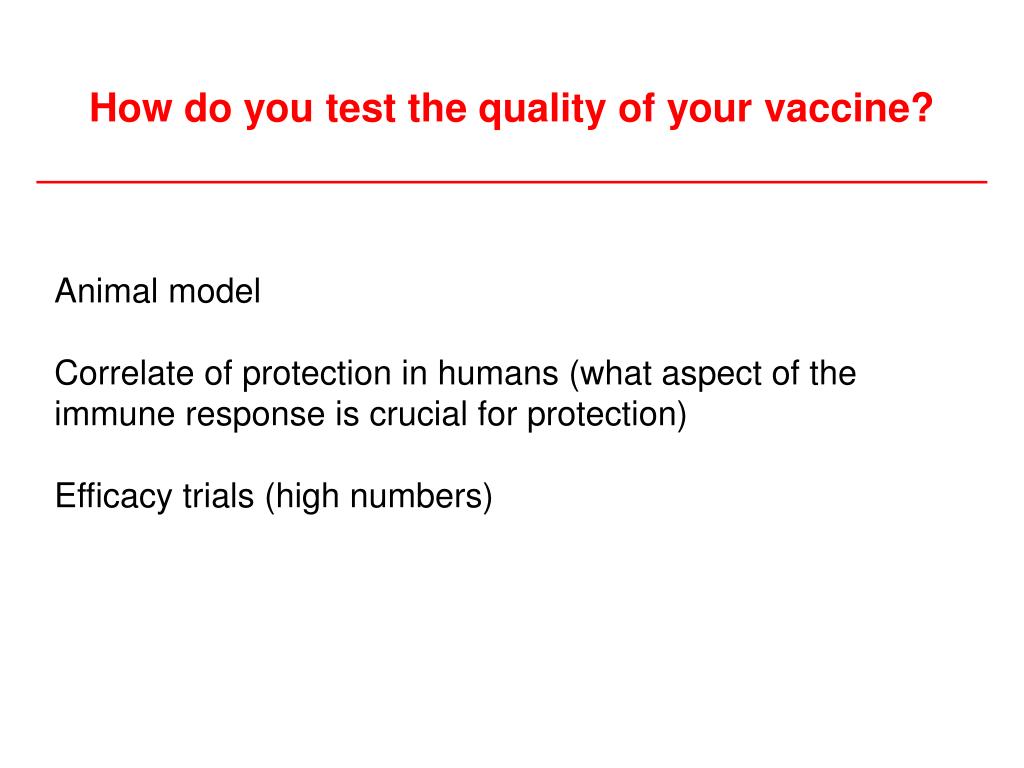1024x768 pixels.
Task: Click the word "crucial" in the body text
Action: [418, 414]
